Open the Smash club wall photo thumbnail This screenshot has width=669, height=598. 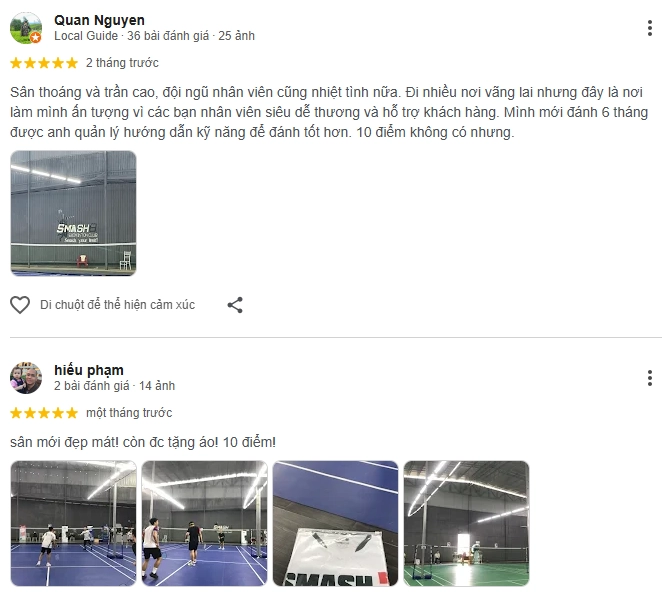tap(73, 213)
